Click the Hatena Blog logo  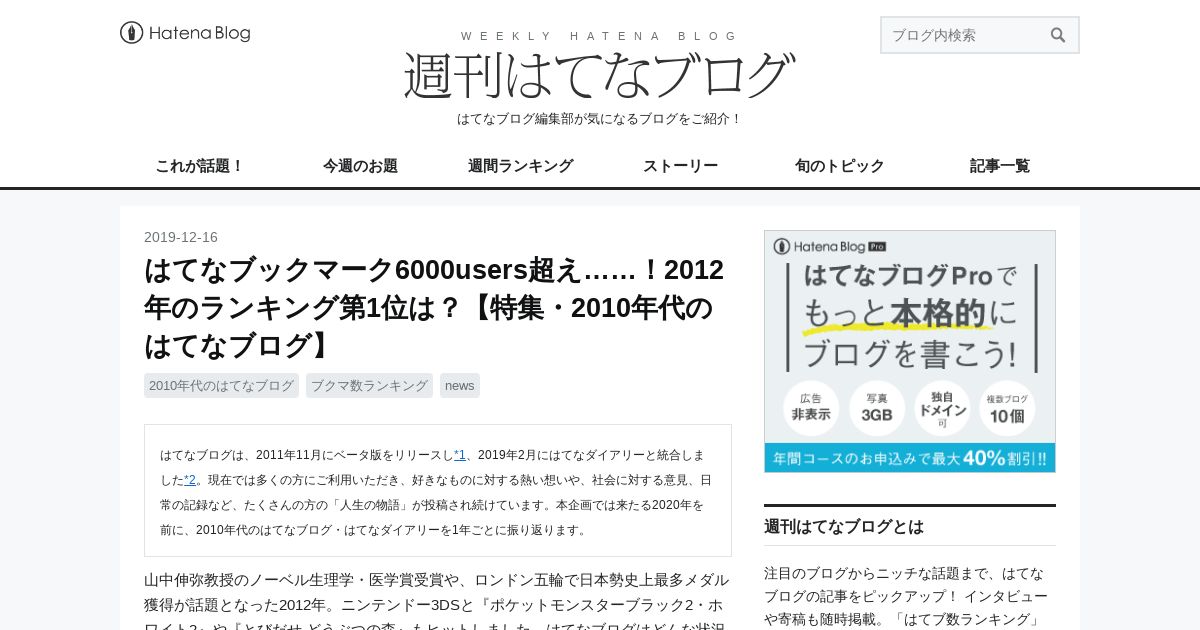click(185, 33)
